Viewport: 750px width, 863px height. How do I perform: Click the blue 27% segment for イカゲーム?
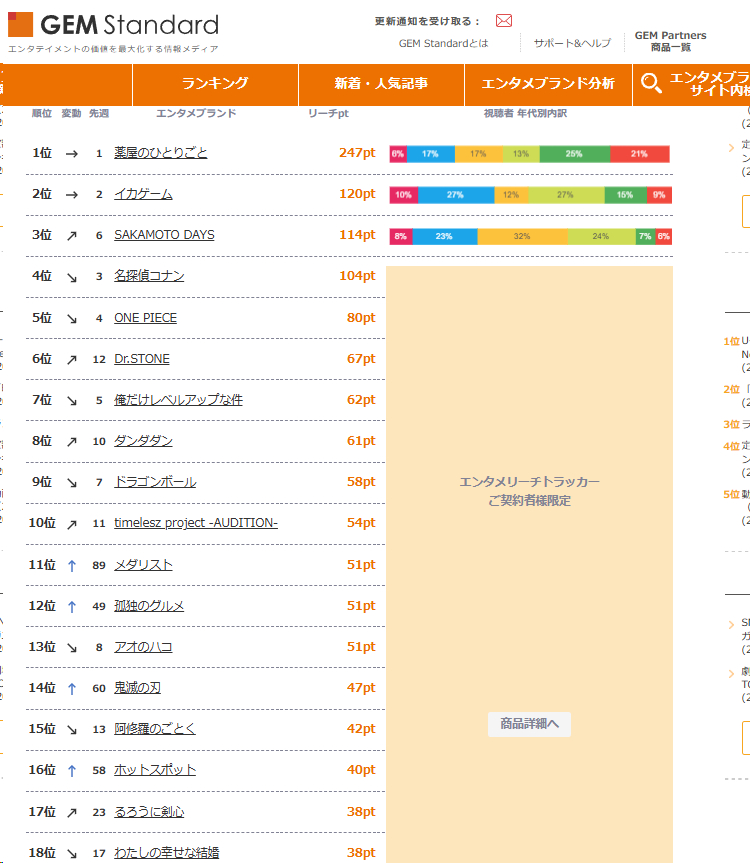[456, 195]
